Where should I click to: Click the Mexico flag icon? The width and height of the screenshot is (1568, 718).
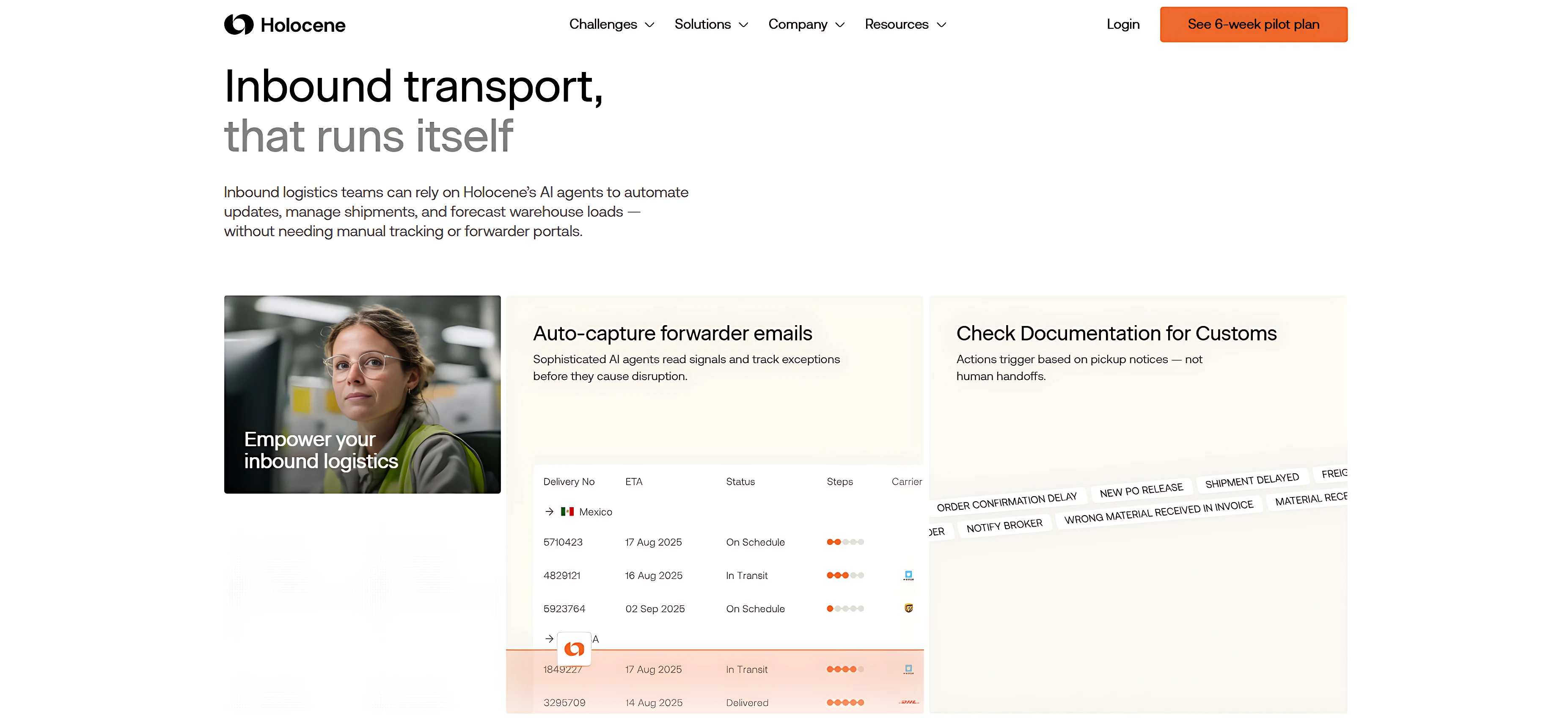pyautogui.click(x=567, y=511)
